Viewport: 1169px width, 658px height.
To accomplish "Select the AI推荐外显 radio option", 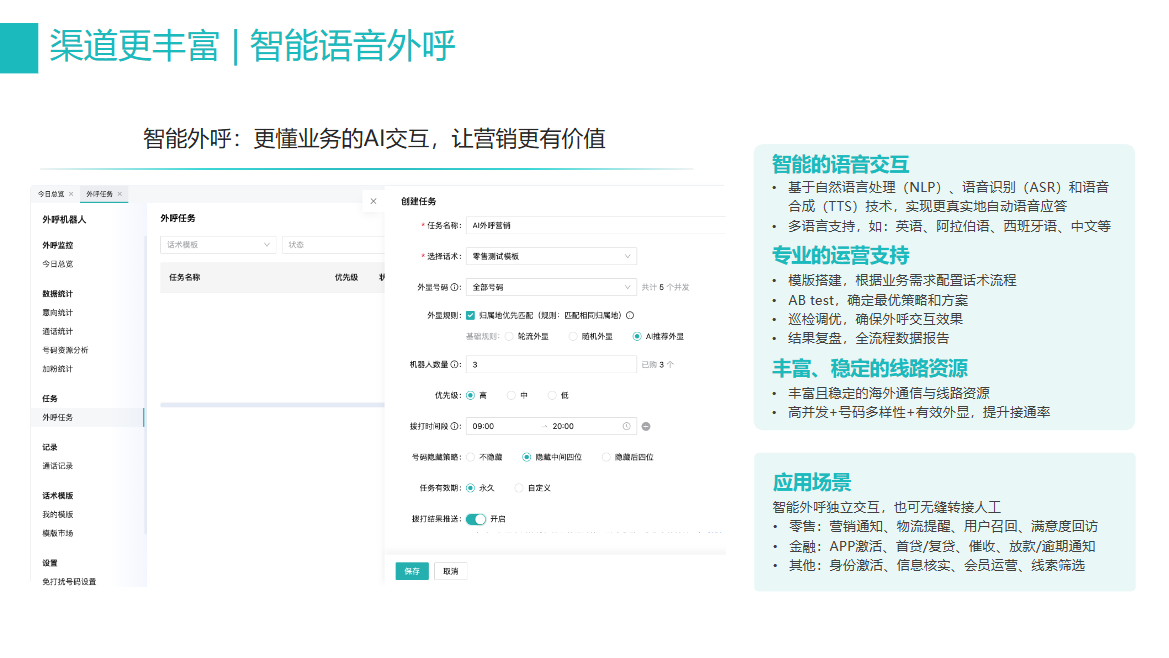I will [x=637, y=336].
